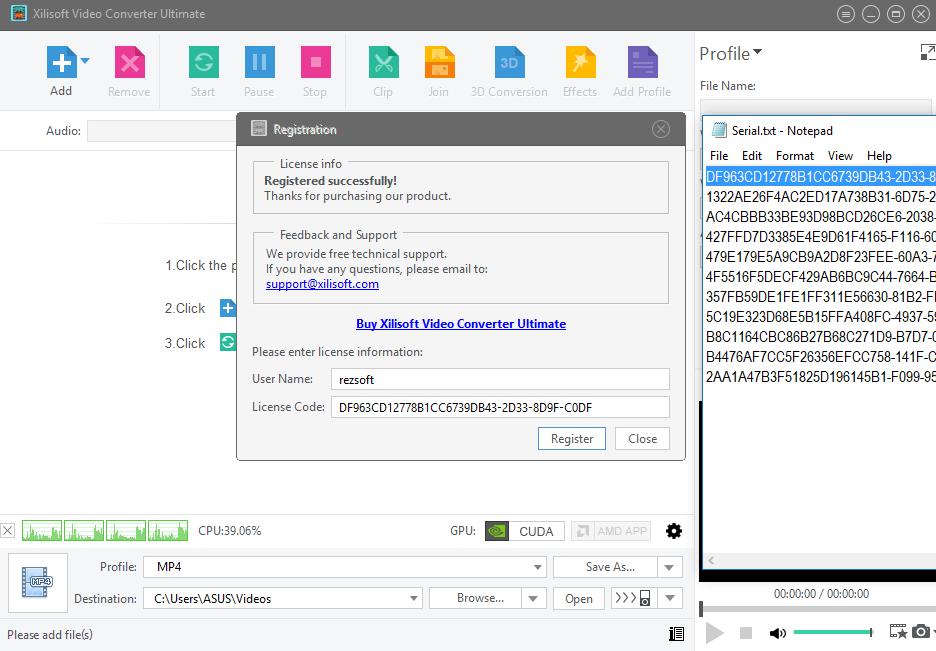The width and height of the screenshot is (936, 651).
Task: Click the Stop toolbar icon
Action: (x=316, y=62)
